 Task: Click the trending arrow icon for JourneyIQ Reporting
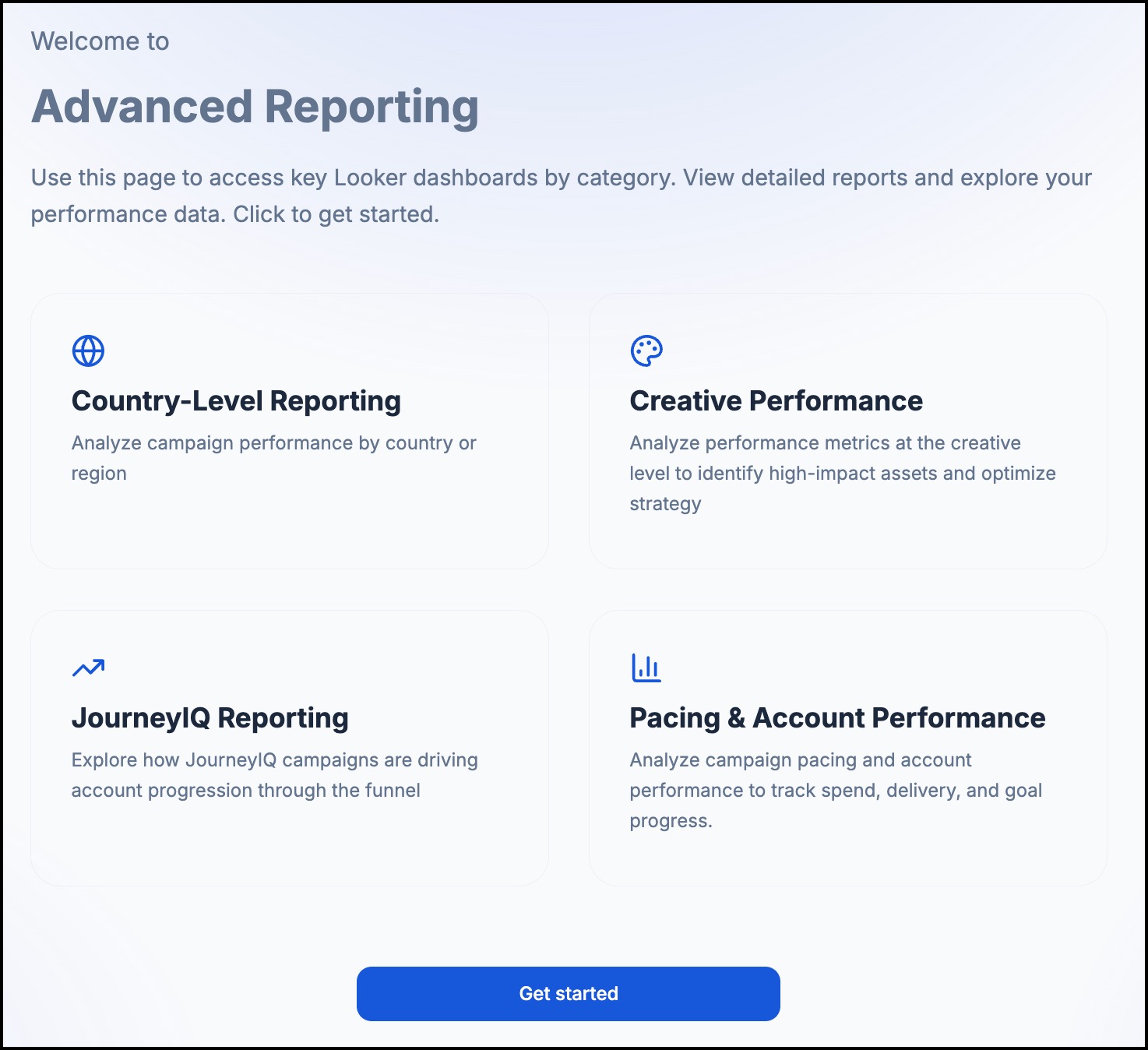[88, 668]
